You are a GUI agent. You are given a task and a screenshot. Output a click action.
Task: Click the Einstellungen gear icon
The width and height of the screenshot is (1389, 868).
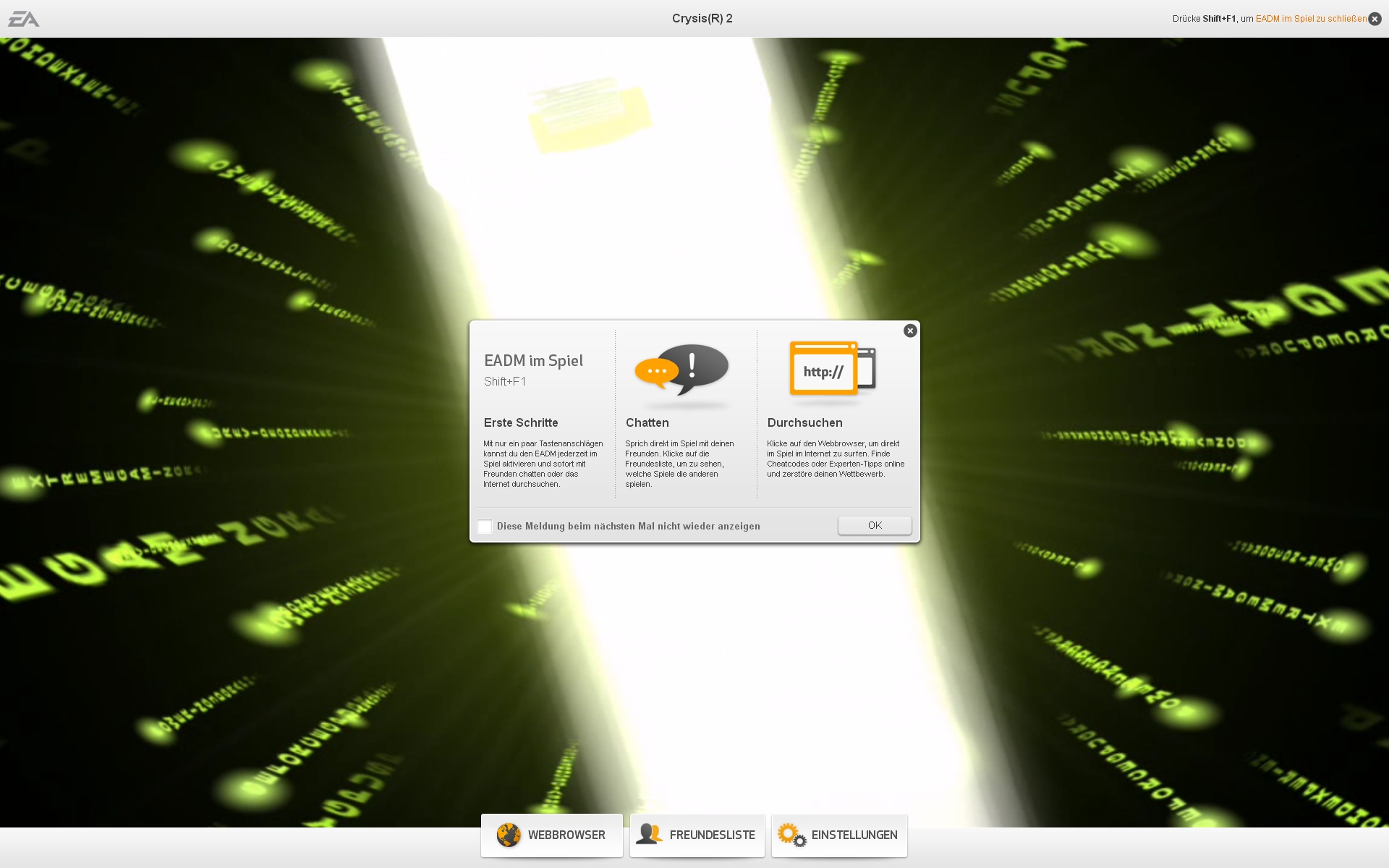point(792,835)
